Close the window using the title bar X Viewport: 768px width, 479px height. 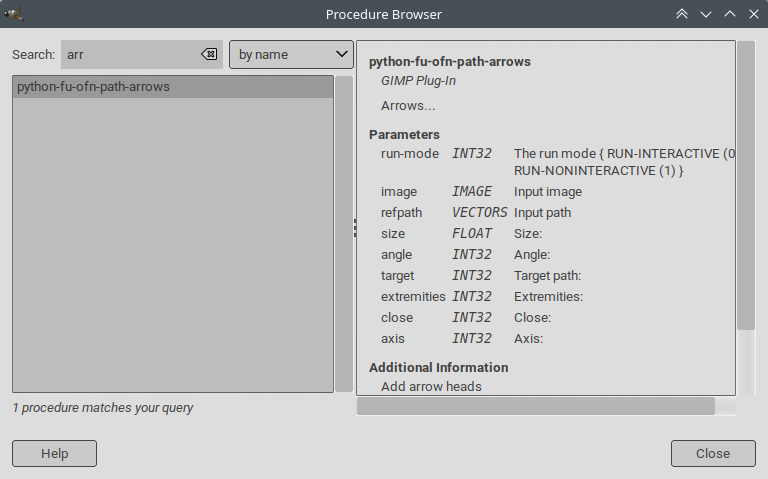point(753,14)
